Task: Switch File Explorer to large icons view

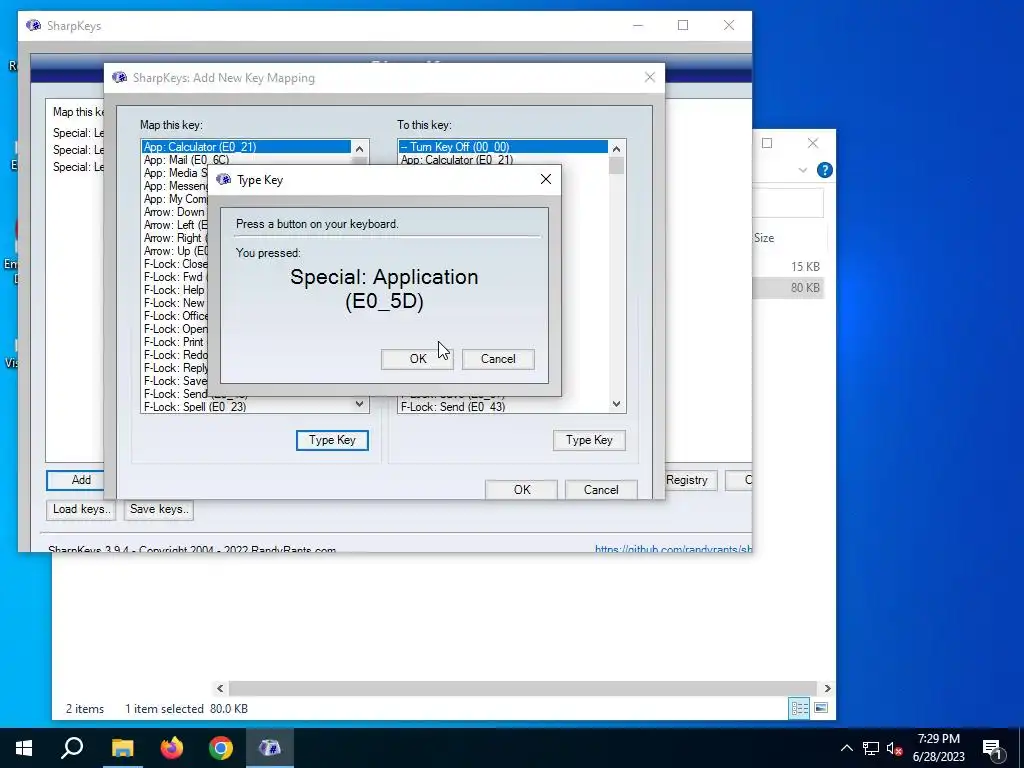Action: point(822,709)
